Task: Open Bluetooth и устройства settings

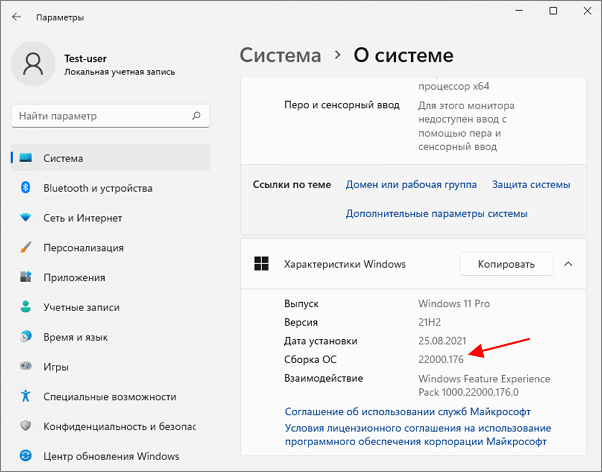Action: pos(98,188)
